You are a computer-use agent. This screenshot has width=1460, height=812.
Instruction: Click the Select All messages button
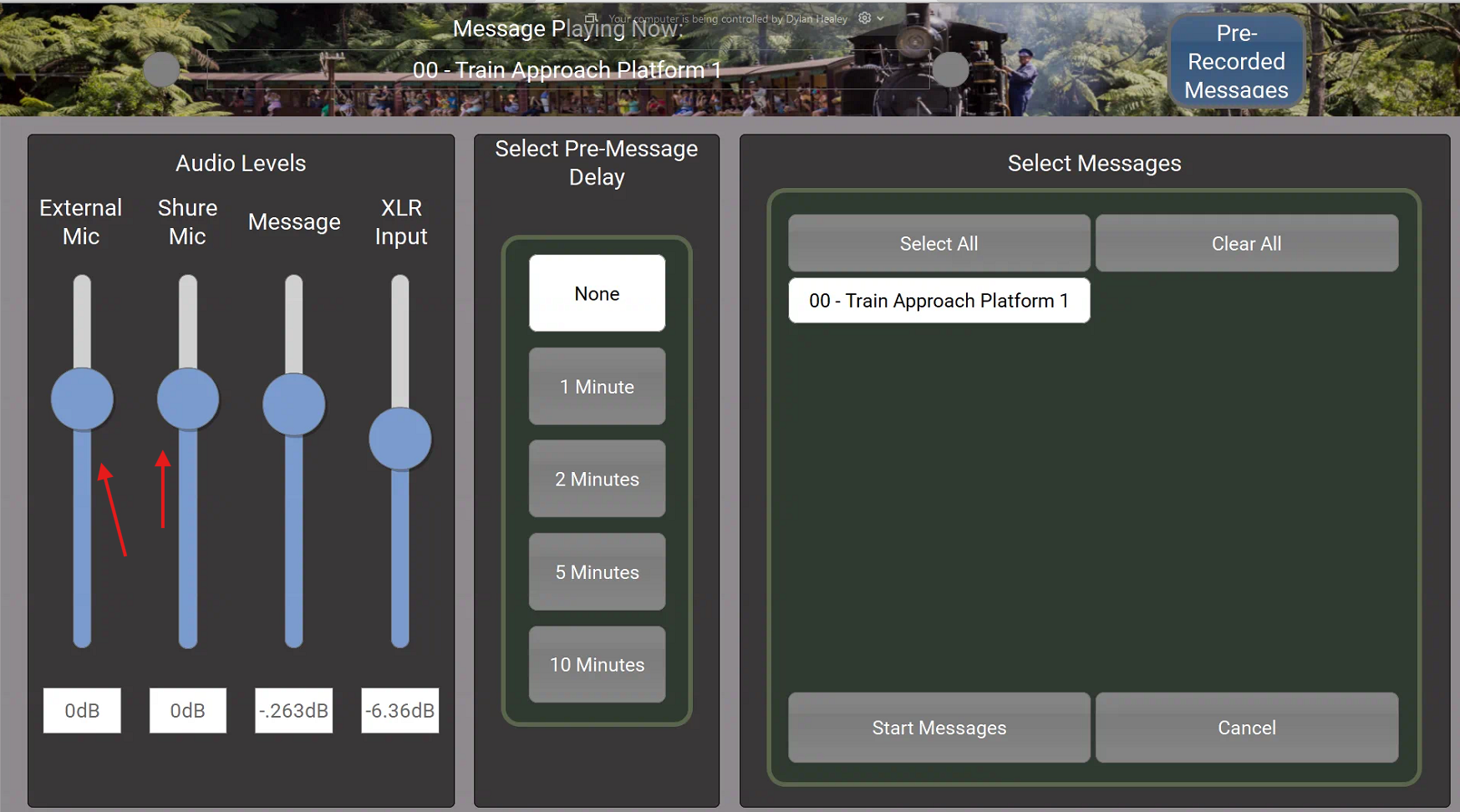coord(939,243)
